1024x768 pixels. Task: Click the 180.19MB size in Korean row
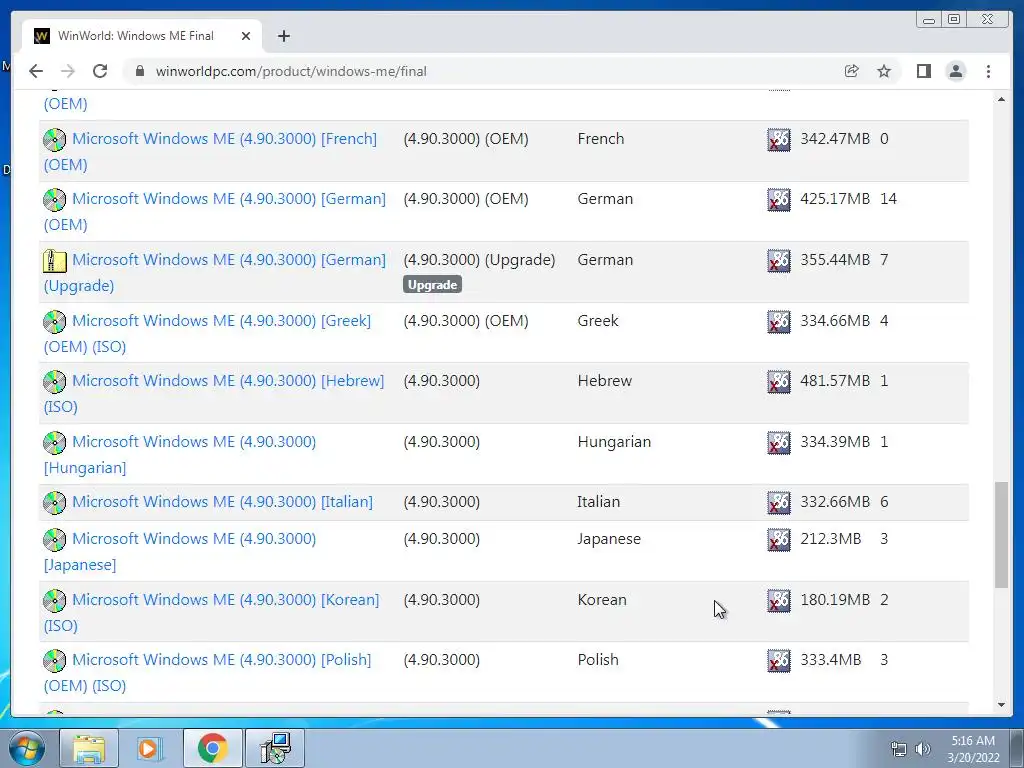tap(835, 600)
